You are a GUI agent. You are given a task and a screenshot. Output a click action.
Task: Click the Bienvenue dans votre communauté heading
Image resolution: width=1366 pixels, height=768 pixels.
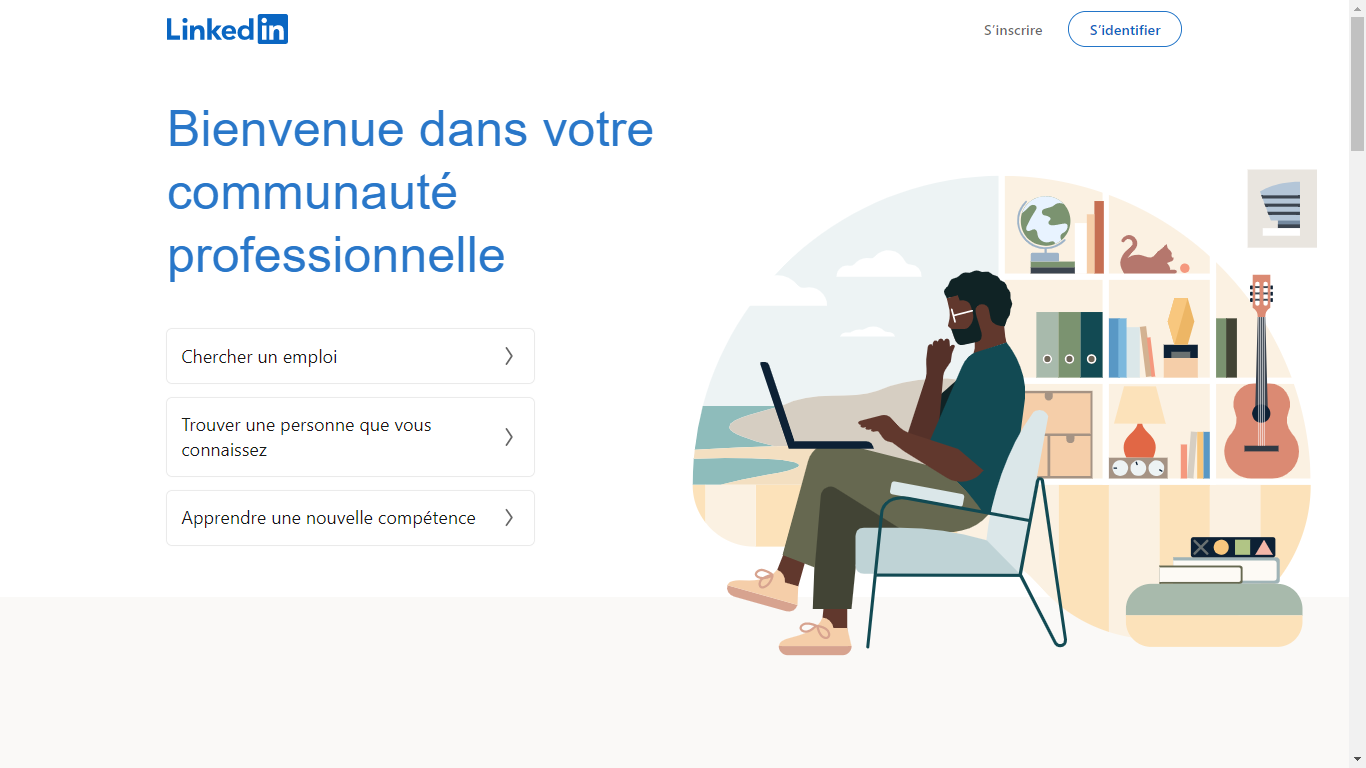410,192
